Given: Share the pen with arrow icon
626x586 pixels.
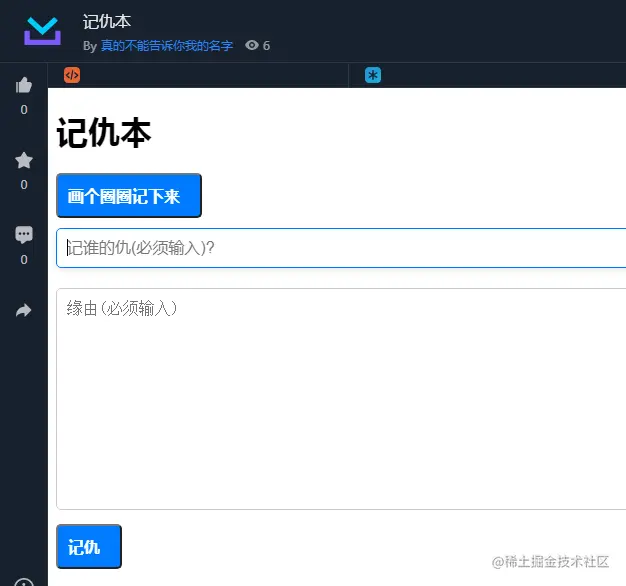Looking at the screenshot, I should 24,310.
